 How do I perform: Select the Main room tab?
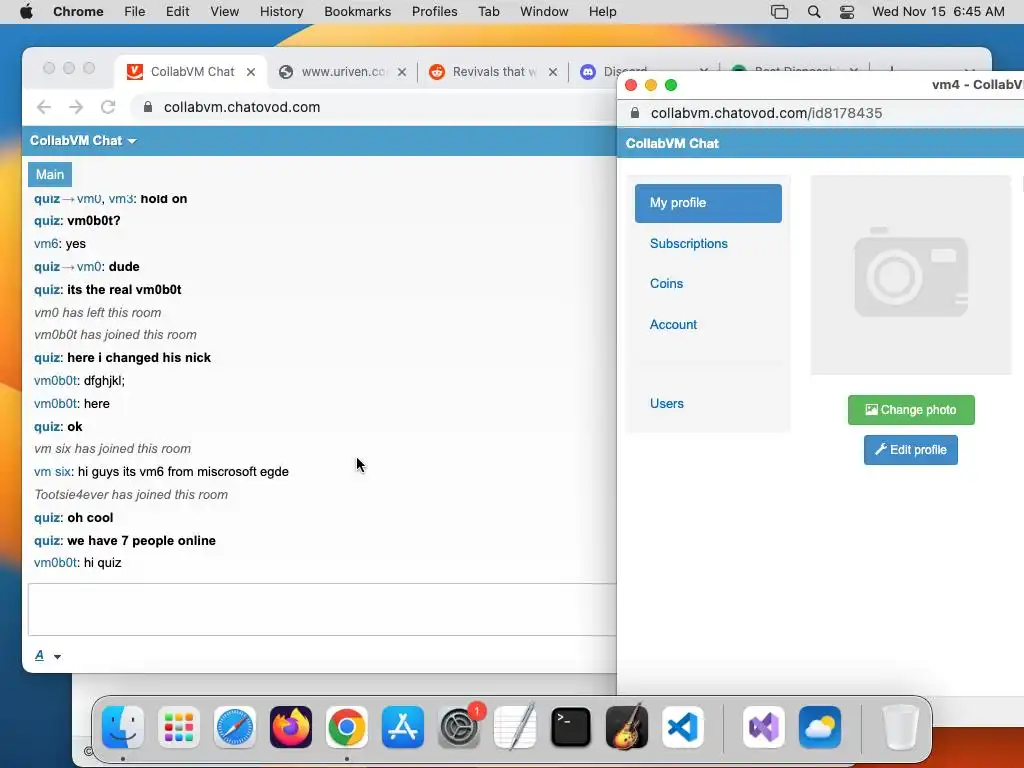[x=50, y=174]
